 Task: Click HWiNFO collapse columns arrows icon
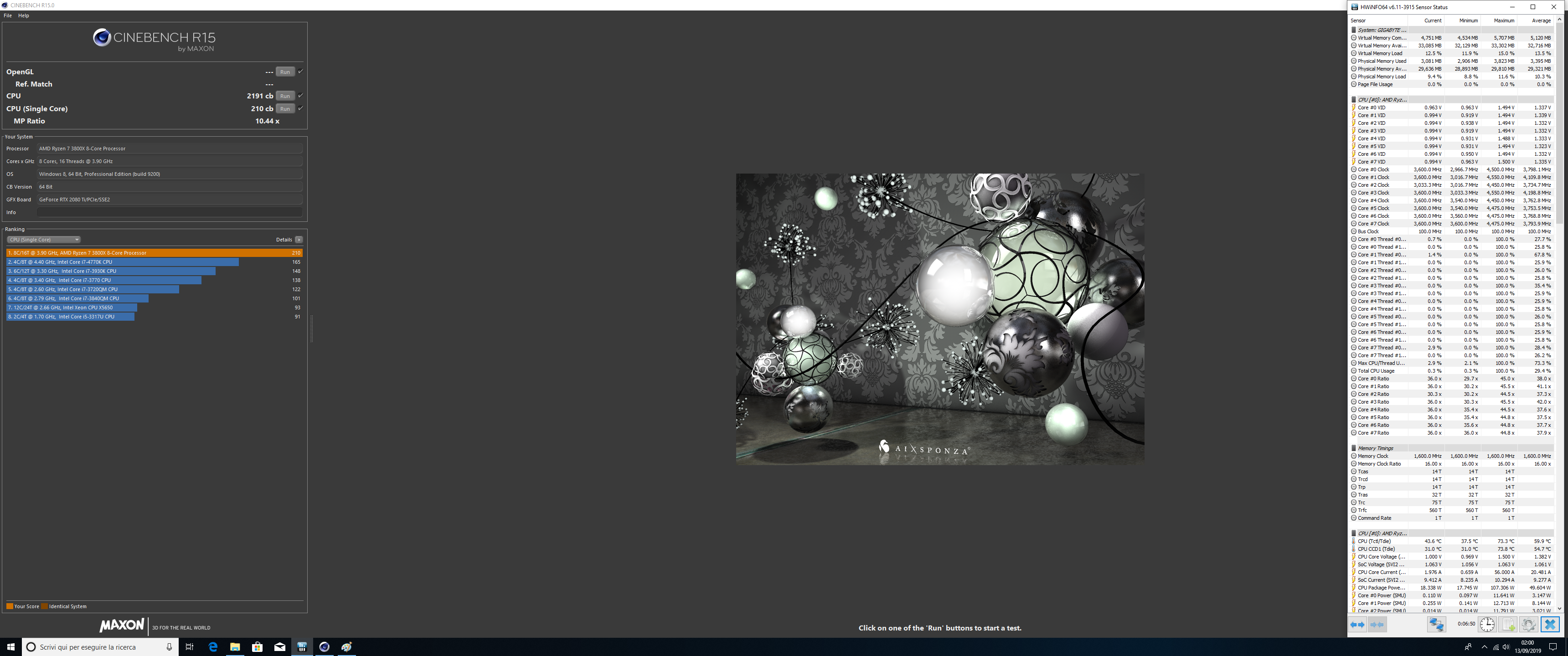(1377, 625)
